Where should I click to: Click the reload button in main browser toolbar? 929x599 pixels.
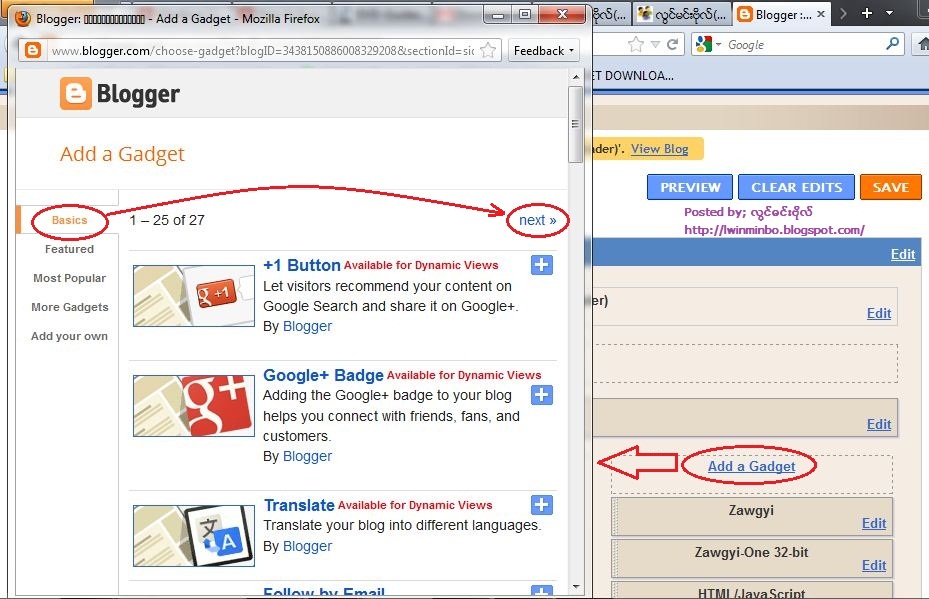672,44
